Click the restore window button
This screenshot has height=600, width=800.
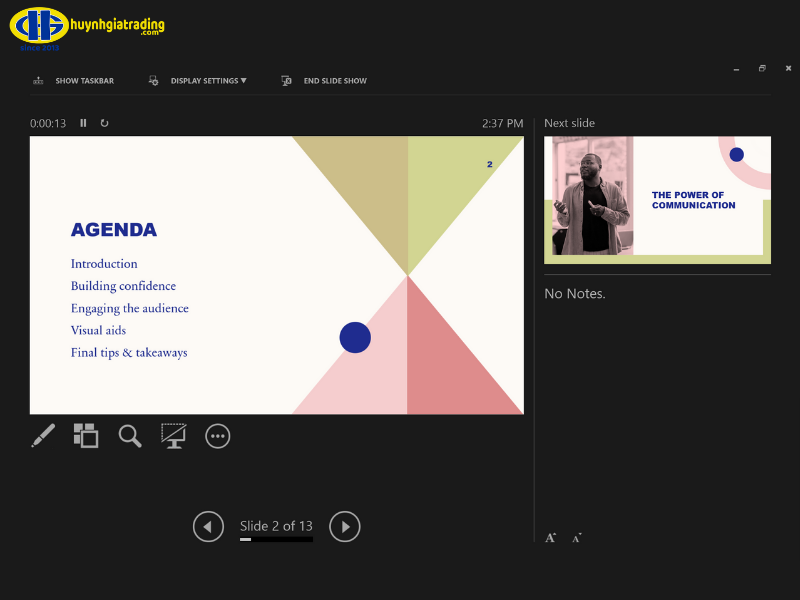point(762,68)
